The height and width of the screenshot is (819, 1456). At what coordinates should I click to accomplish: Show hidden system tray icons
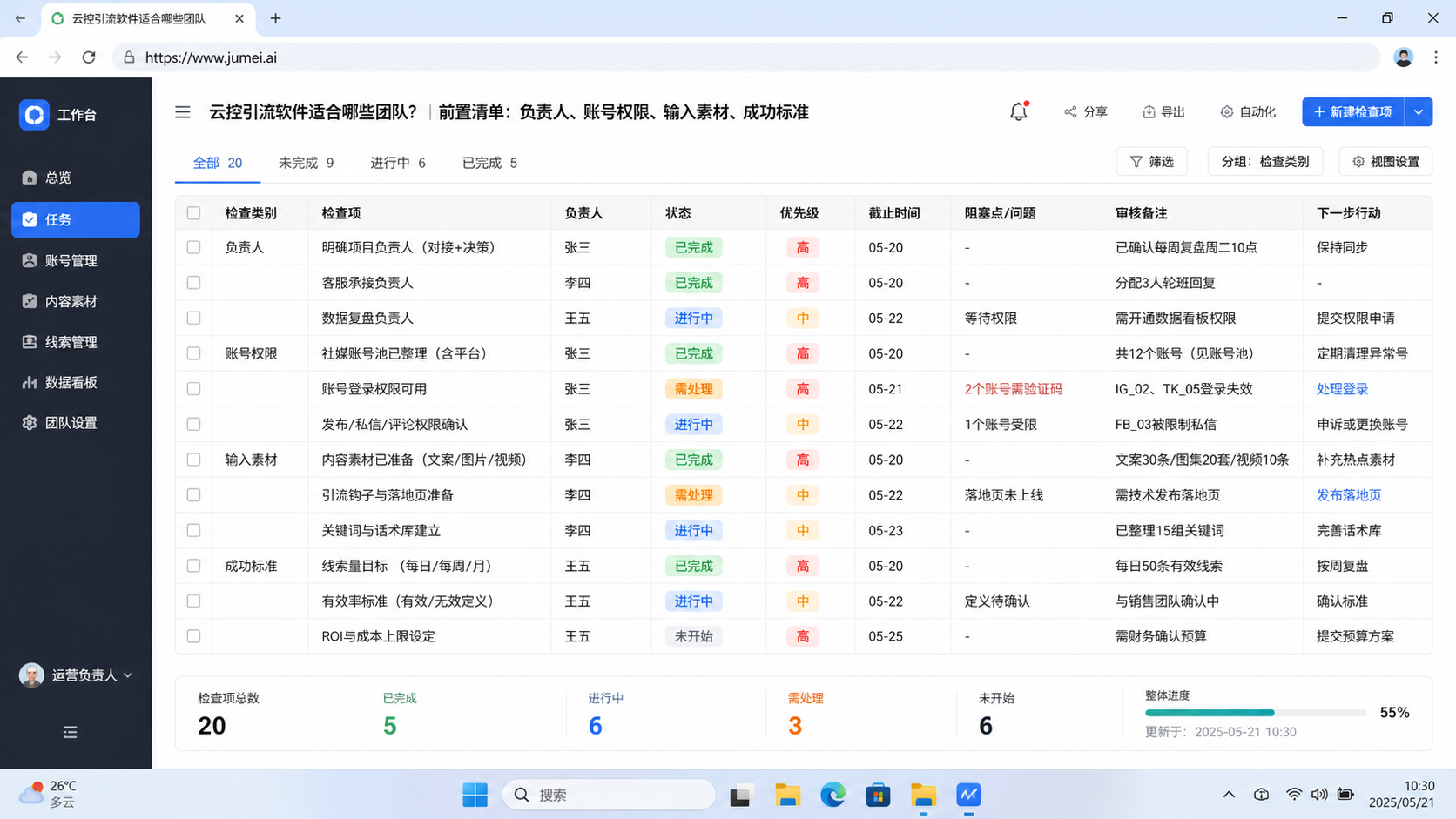pos(1229,795)
